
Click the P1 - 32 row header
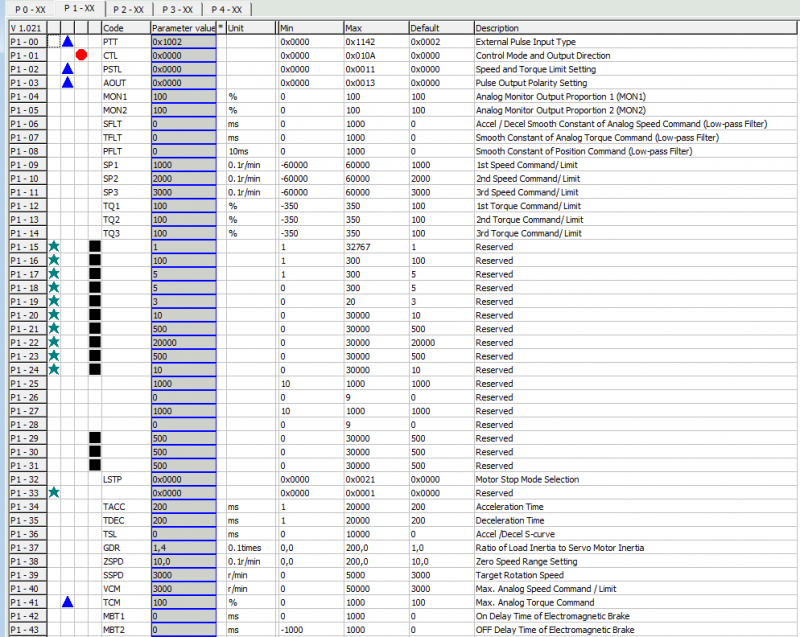25,480
